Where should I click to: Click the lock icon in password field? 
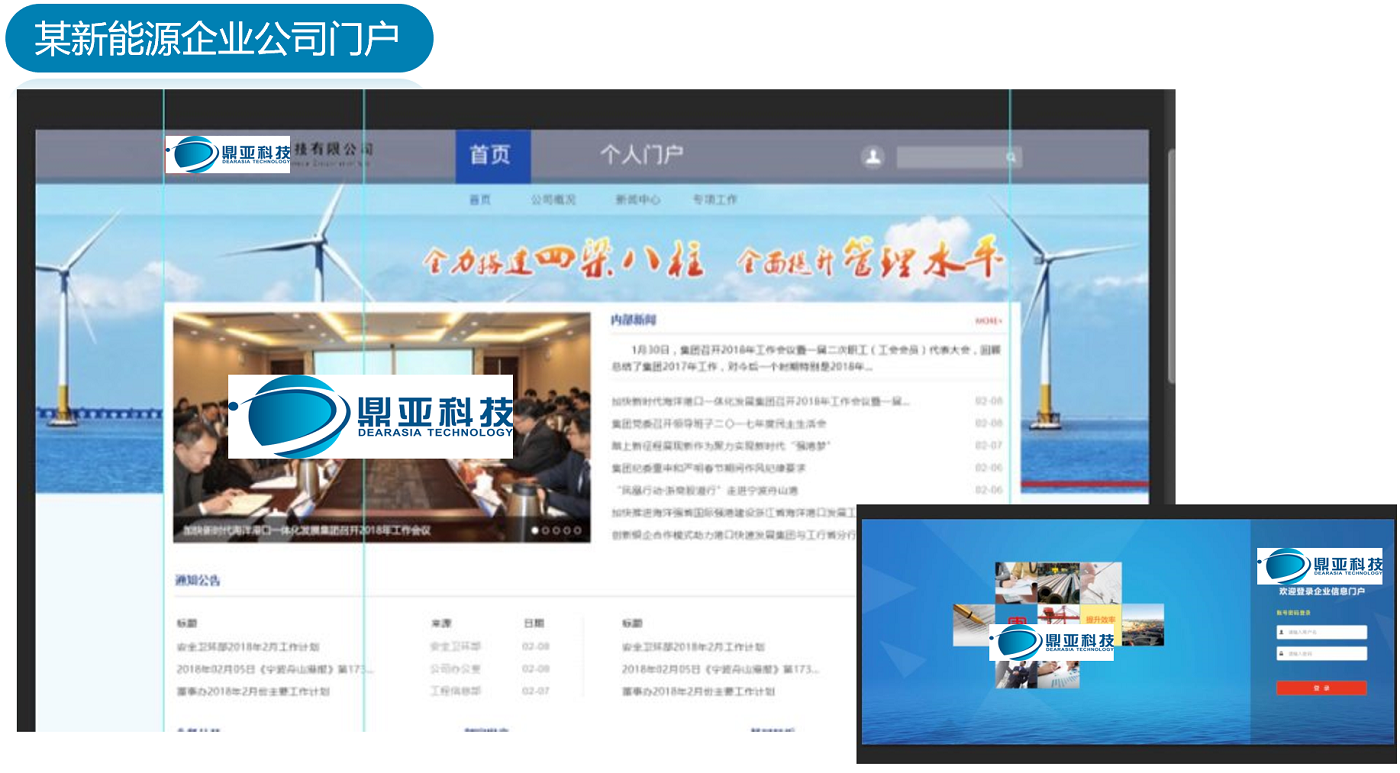[x=1282, y=654]
